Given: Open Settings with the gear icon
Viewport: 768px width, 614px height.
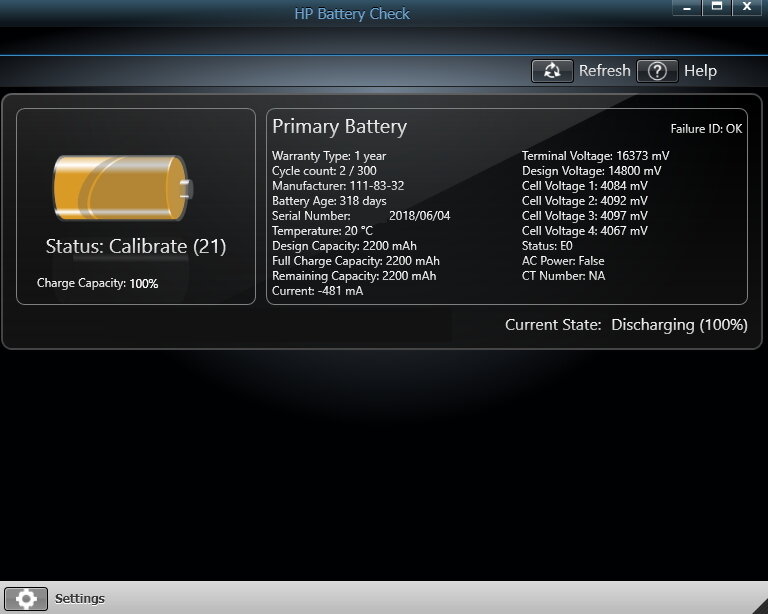Looking at the screenshot, I should [26, 598].
